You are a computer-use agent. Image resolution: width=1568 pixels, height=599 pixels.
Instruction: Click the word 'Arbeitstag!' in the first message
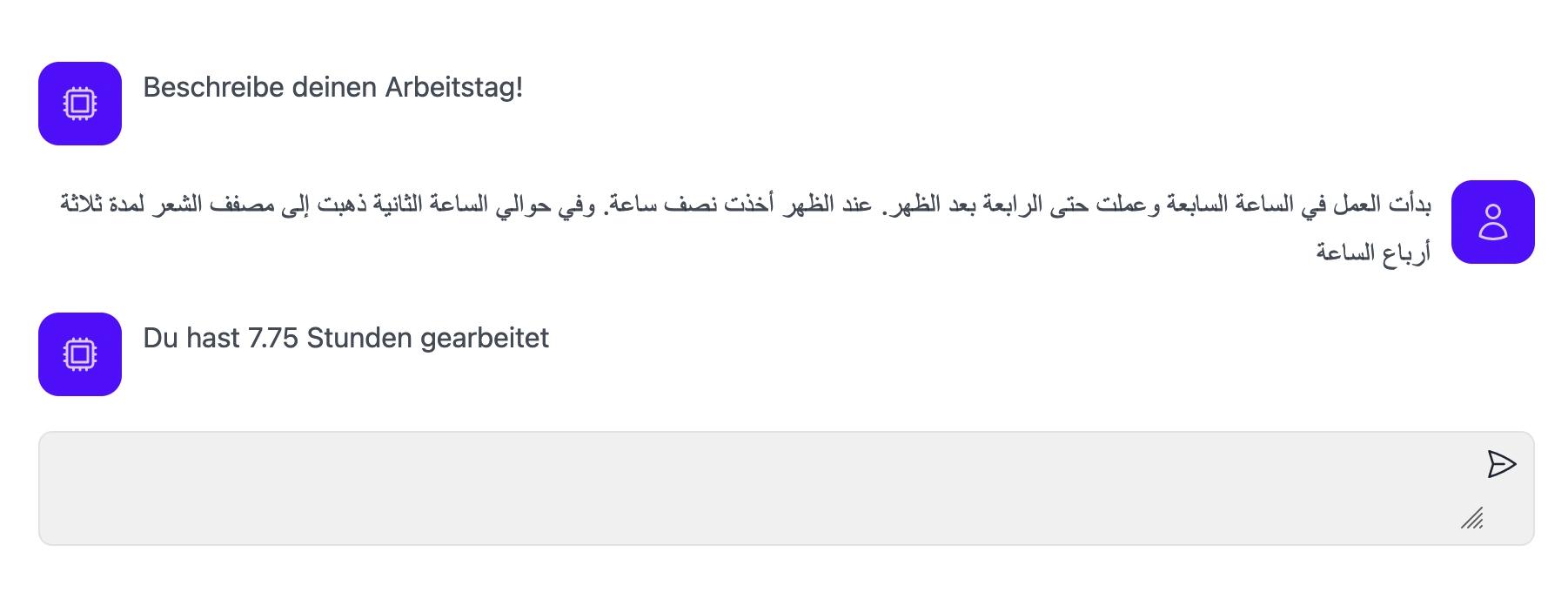coord(453,87)
